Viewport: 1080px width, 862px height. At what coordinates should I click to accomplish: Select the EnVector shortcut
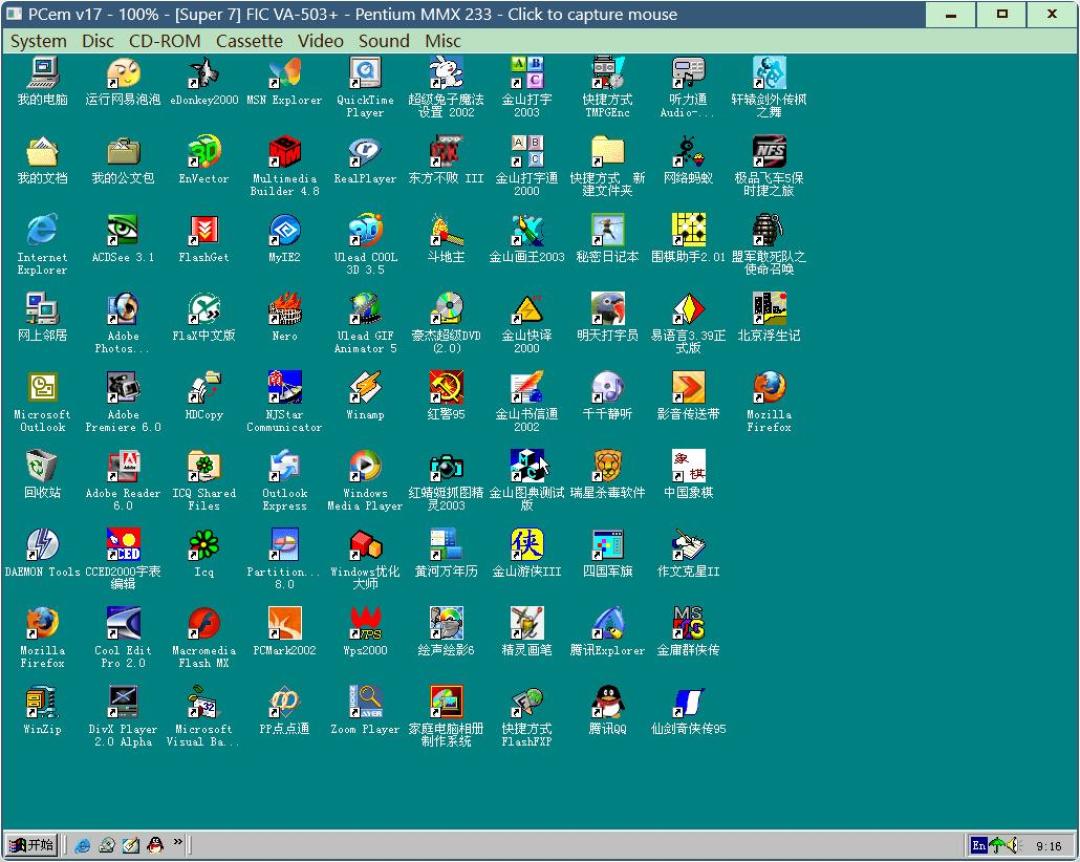pyautogui.click(x=204, y=161)
